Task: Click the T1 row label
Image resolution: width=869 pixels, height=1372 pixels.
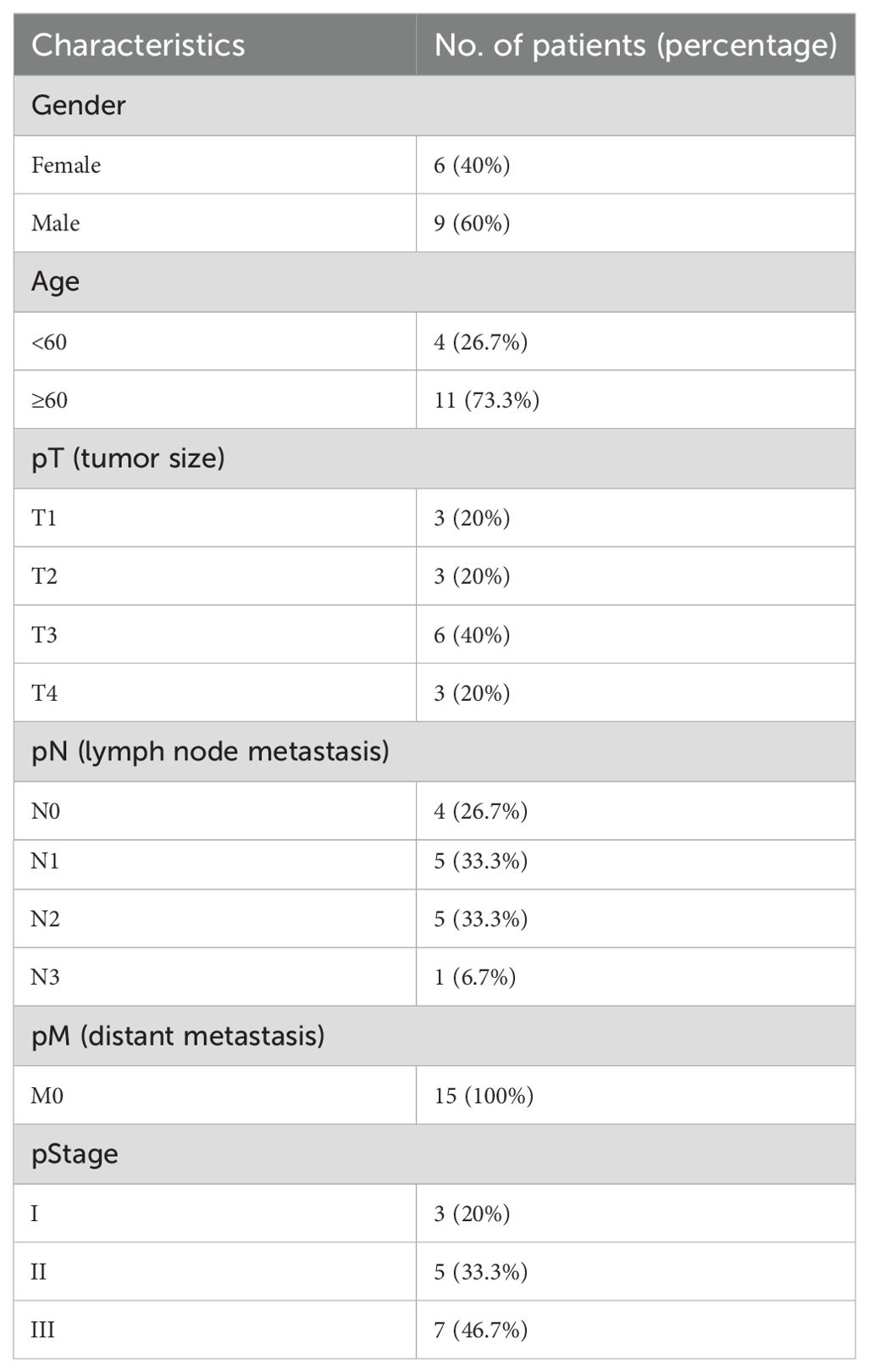Action: [x=44, y=517]
